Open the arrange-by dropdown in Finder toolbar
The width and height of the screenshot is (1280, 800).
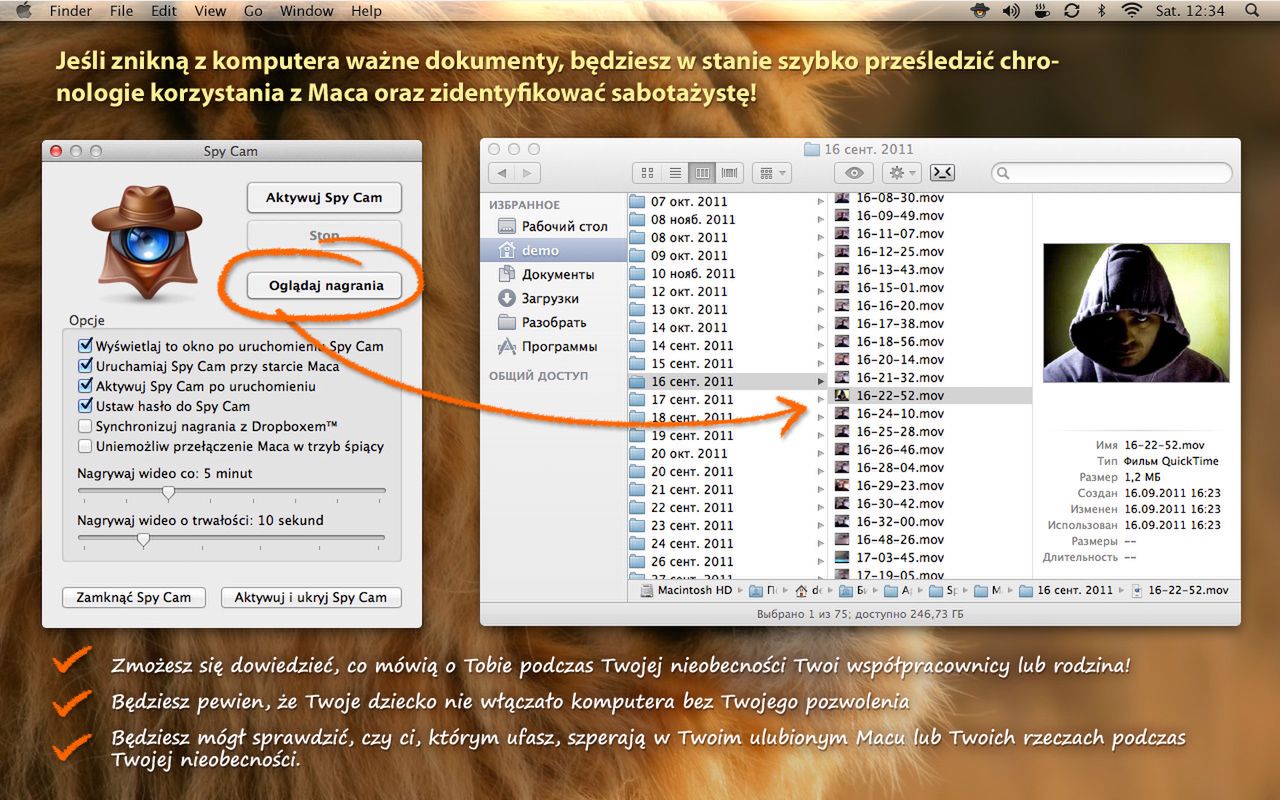click(771, 173)
